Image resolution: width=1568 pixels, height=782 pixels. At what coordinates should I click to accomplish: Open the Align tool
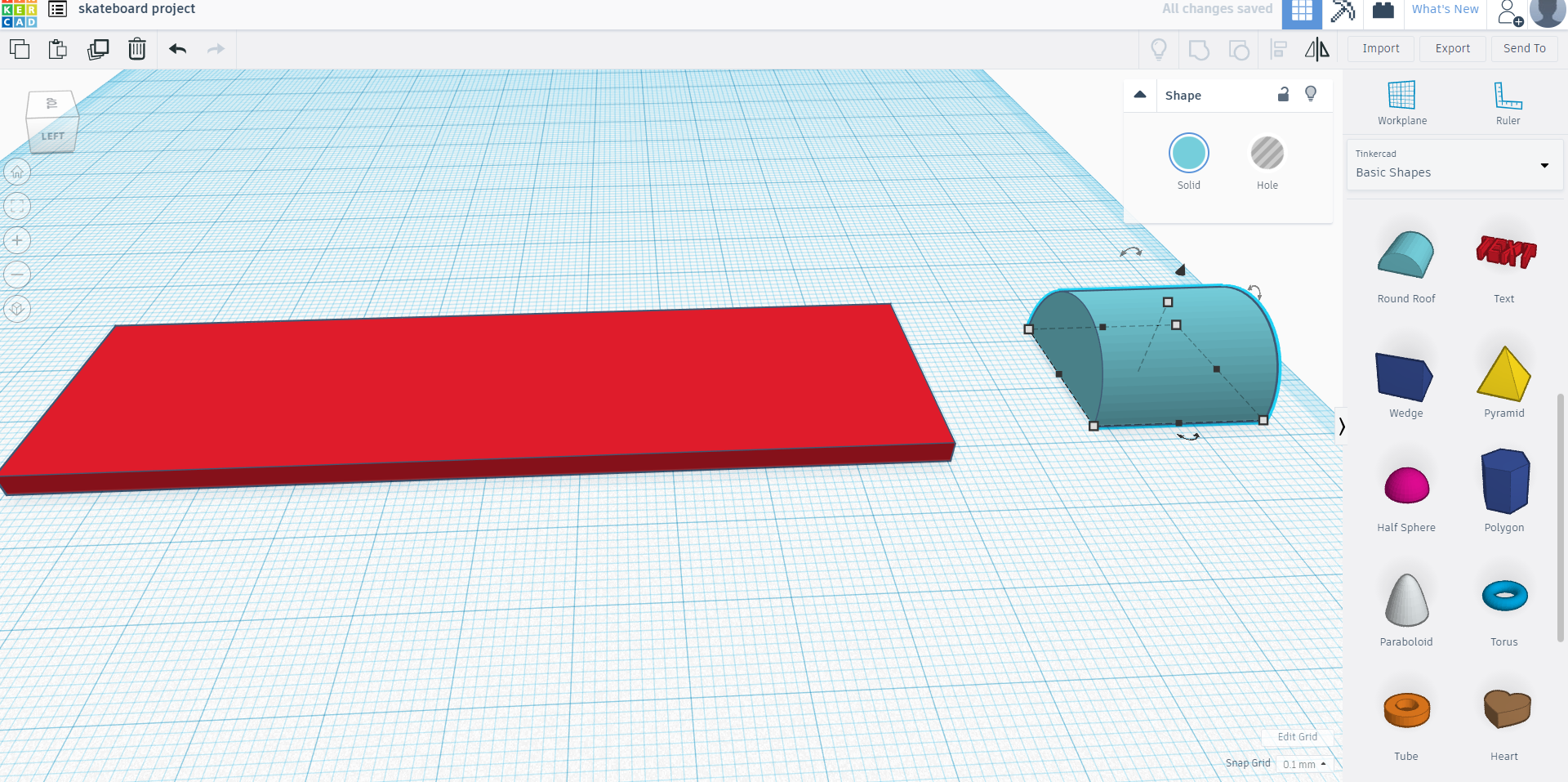pyautogui.click(x=1279, y=50)
